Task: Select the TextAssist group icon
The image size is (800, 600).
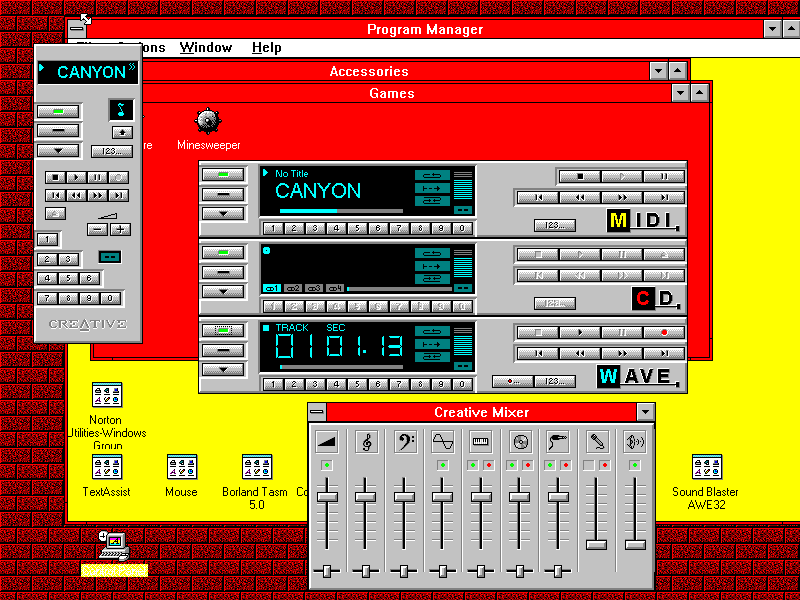Action: tap(107, 466)
